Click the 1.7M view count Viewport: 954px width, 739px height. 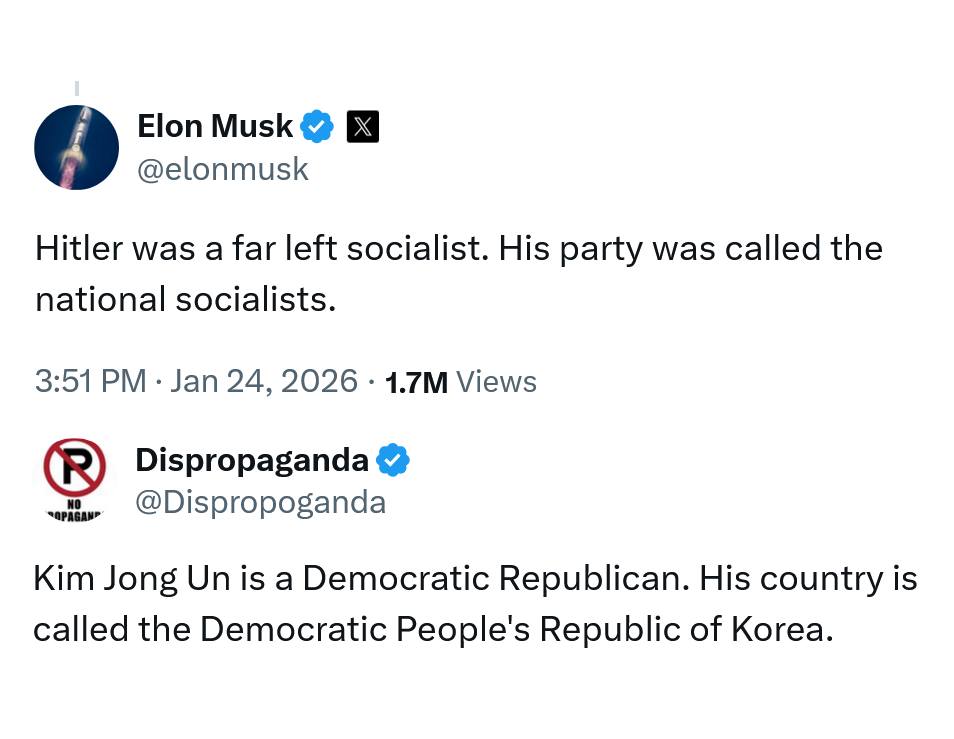click(415, 382)
